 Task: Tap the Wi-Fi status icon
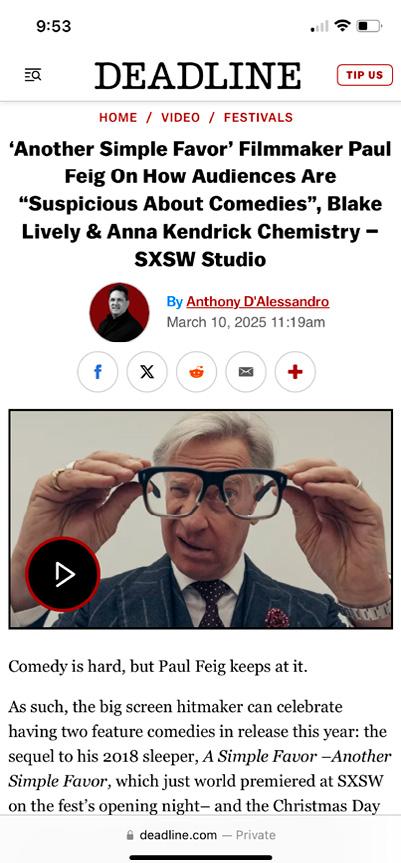[x=343, y=25]
